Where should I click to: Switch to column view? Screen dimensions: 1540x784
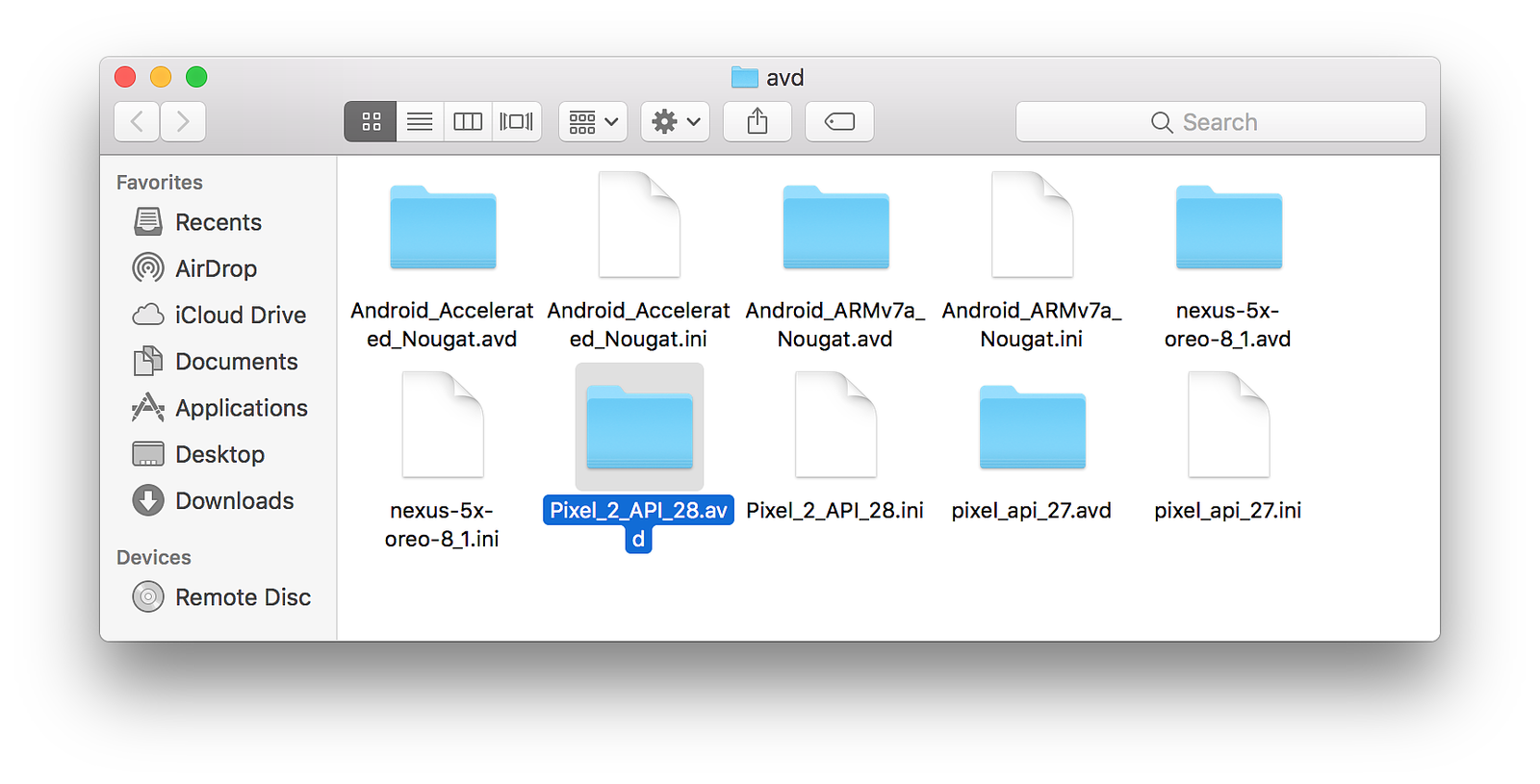pyautogui.click(x=468, y=122)
